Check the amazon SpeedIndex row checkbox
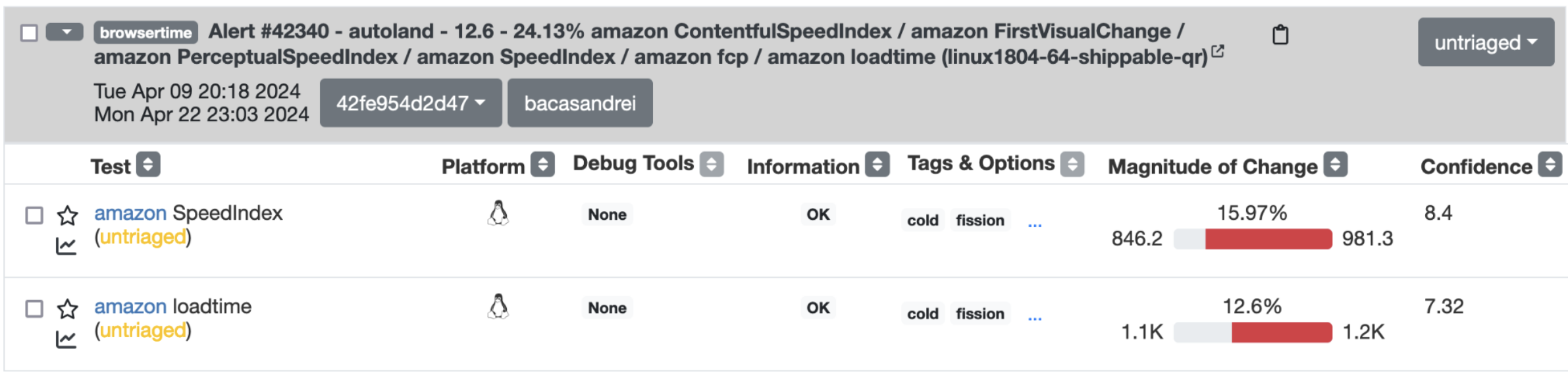 point(34,215)
